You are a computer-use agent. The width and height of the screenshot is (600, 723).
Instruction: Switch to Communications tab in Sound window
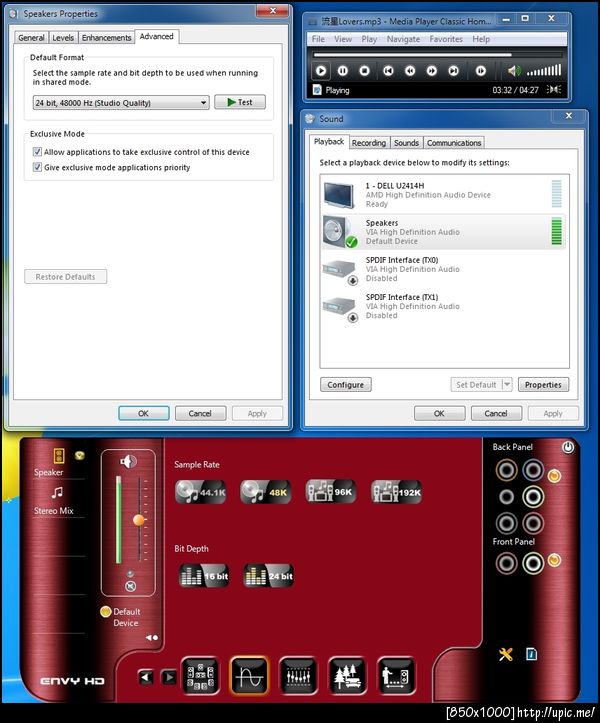(454, 143)
